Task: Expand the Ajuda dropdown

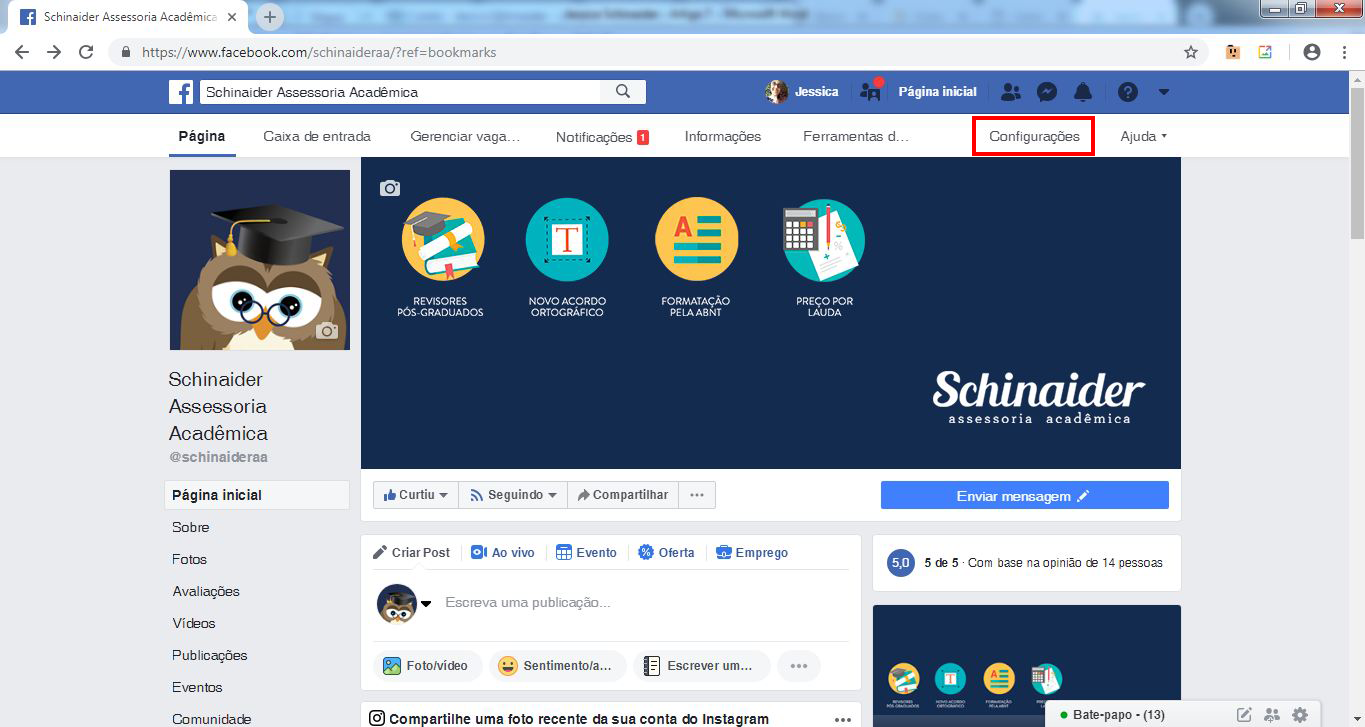Action: pyautogui.click(x=1144, y=136)
